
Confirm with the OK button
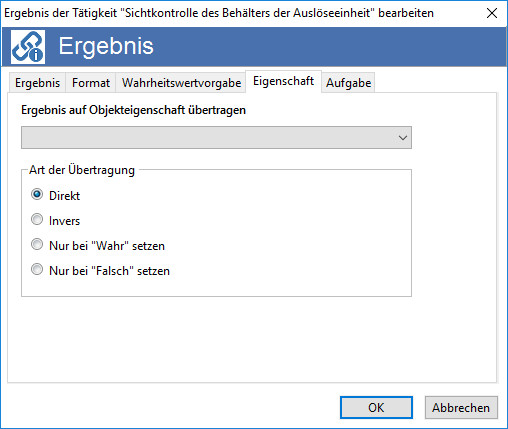coord(376,407)
